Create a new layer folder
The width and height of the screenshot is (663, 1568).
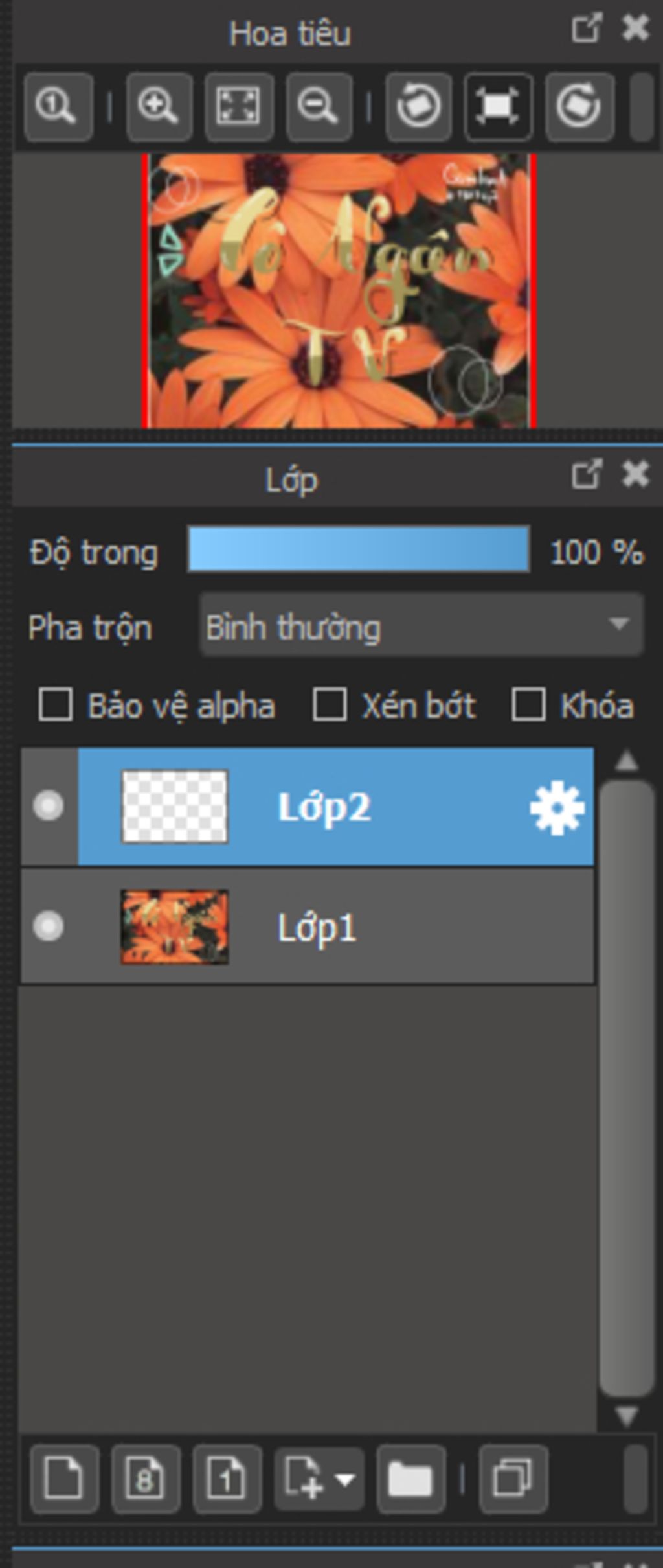point(410,1479)
